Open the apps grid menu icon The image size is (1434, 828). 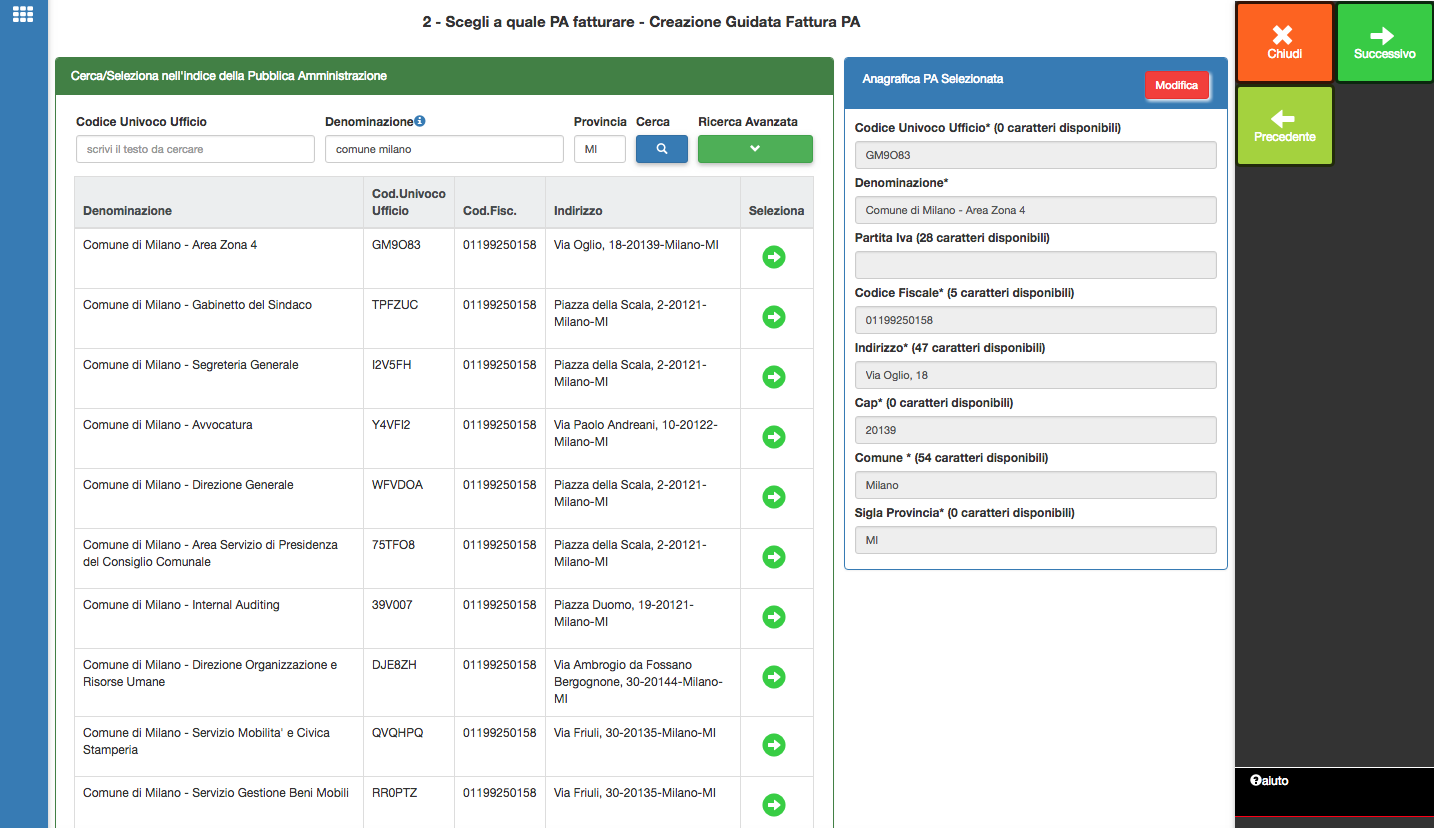[x=23, y=14]
